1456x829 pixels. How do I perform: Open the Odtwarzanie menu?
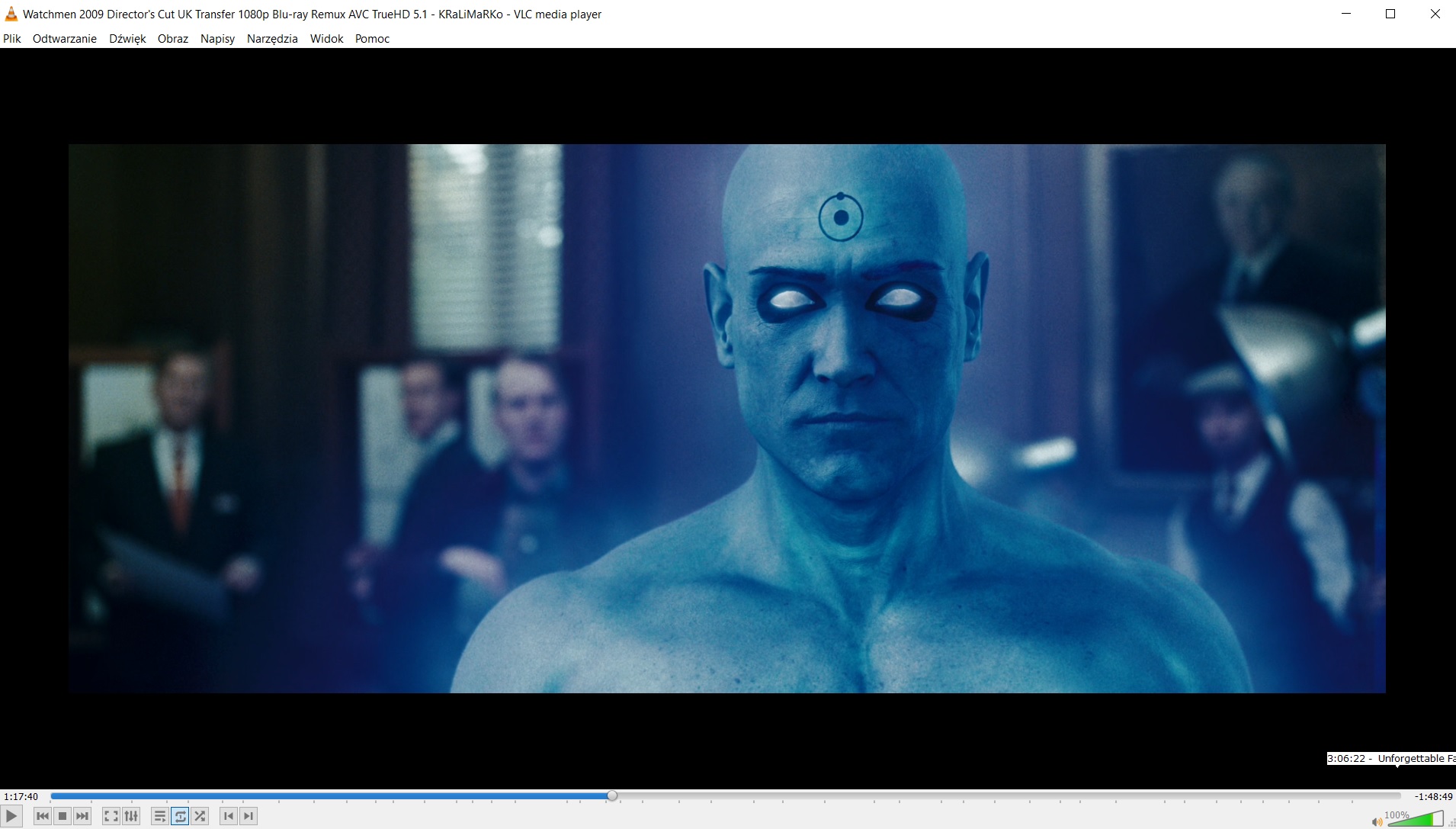coord(65,39)
